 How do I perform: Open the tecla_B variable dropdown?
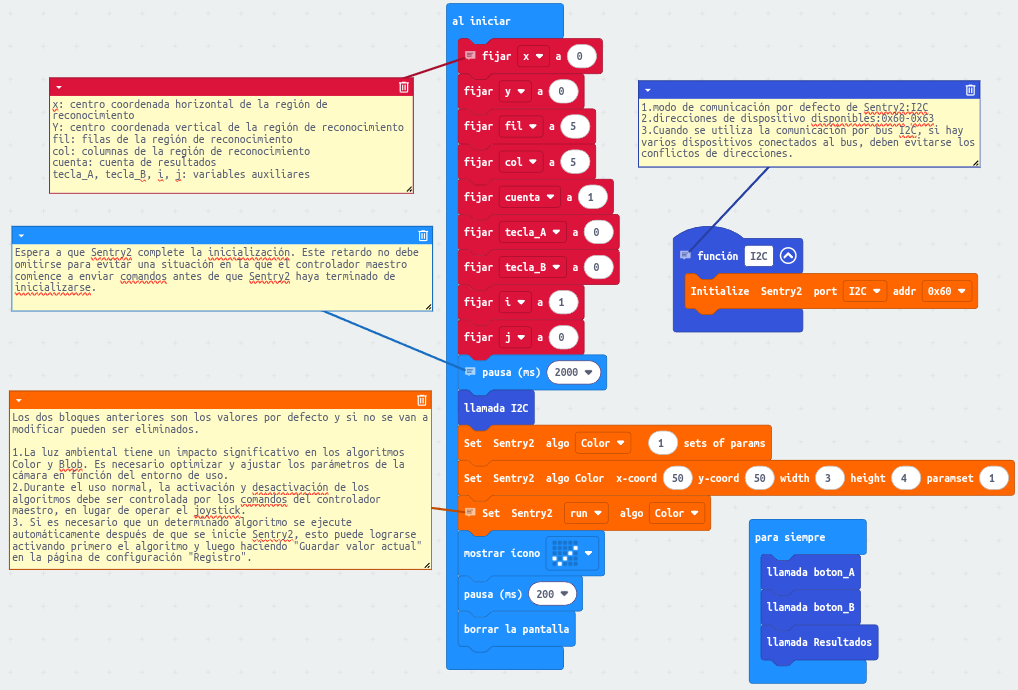[x=532, y=267]
